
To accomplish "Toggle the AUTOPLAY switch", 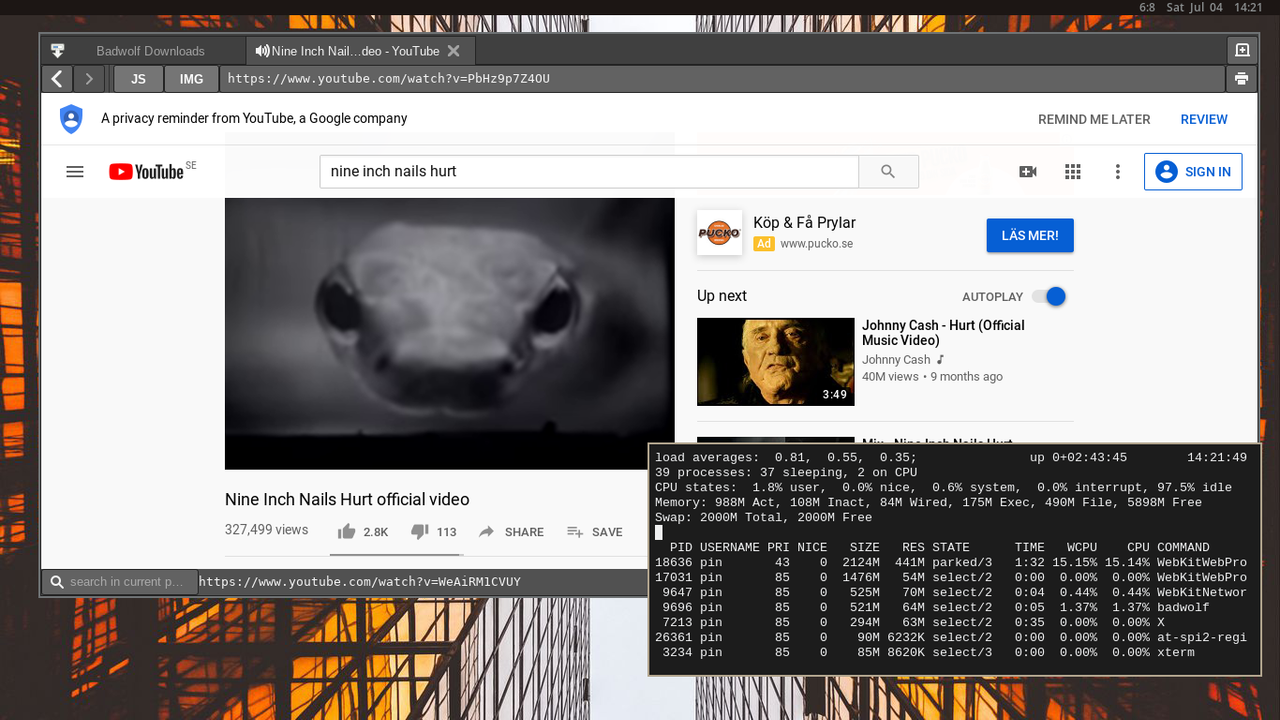I will pos(1049,297).
